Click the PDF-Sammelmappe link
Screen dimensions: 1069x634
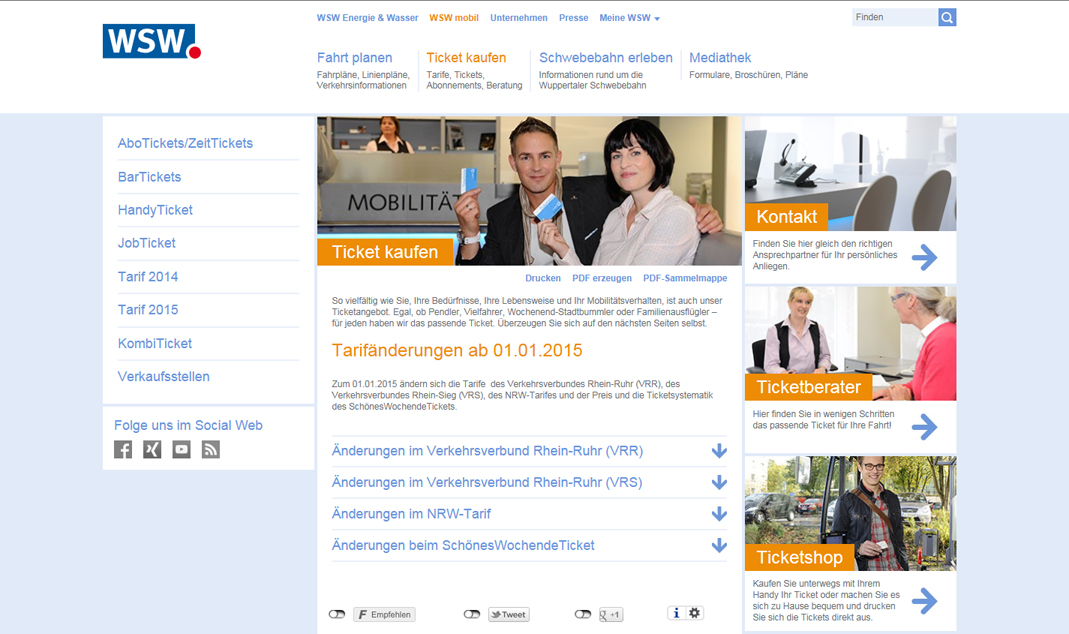tap(685, 278)
